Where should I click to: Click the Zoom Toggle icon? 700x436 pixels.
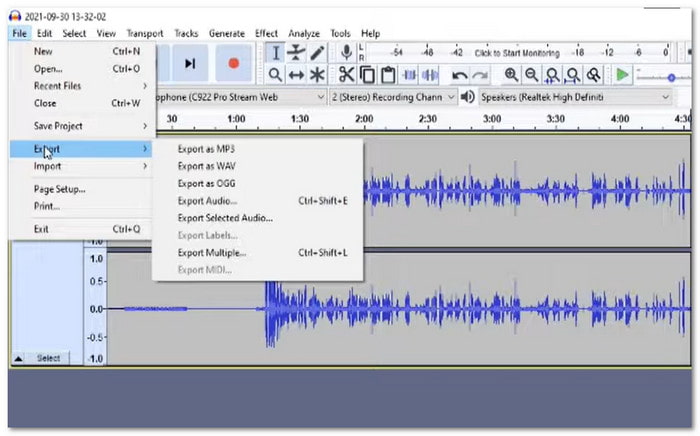593,75
